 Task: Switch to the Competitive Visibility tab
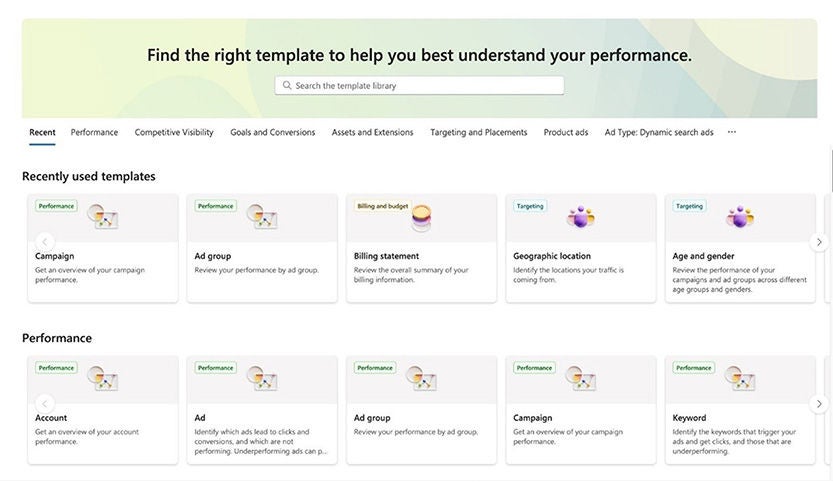point(174,132)
